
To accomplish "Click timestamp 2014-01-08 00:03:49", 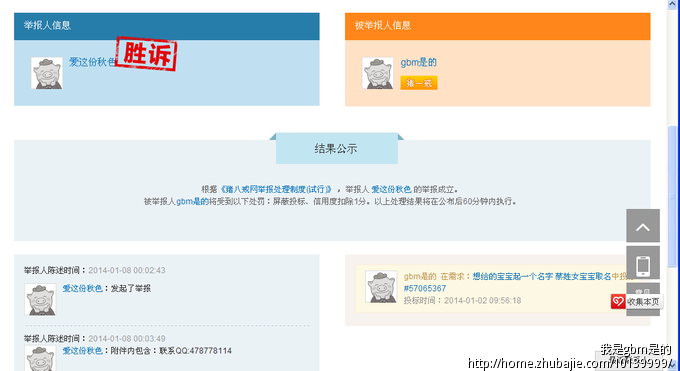I will click(x=127, y=338).
